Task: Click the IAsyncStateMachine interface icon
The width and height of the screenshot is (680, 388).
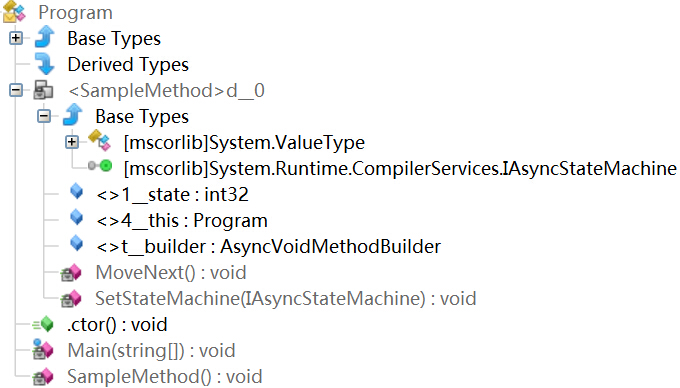Action: 101,166
